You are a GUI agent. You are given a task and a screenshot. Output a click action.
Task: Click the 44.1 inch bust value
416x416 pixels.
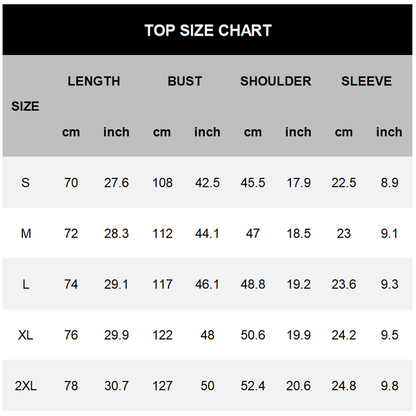(x=207, y=233)
